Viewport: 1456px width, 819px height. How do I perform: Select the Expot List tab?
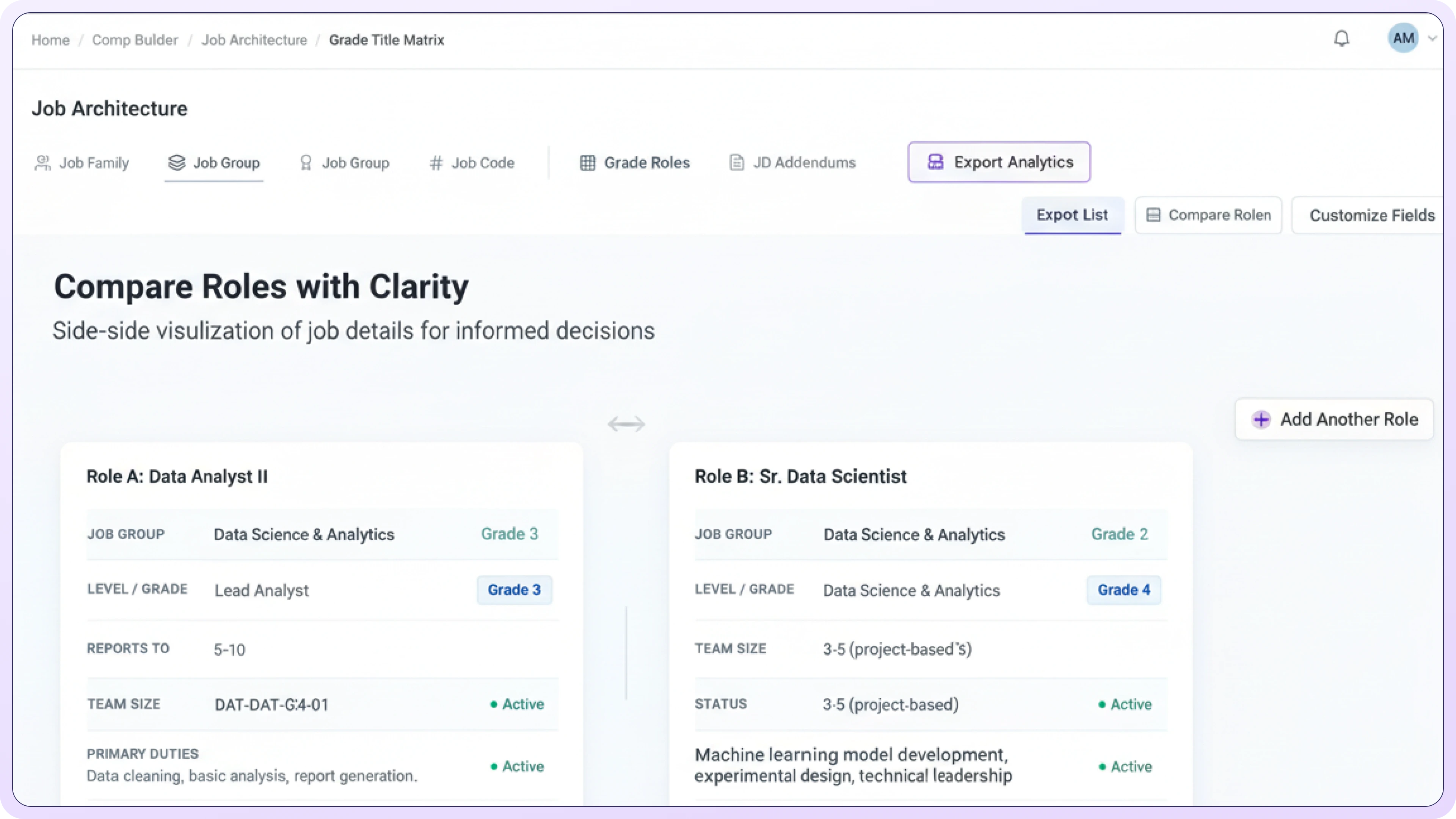click(x=1072, y=215)
